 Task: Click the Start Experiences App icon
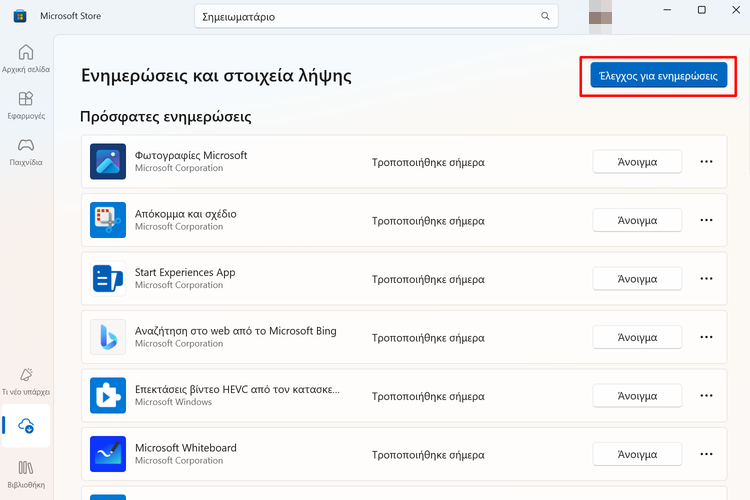click(x=108, y=278)
